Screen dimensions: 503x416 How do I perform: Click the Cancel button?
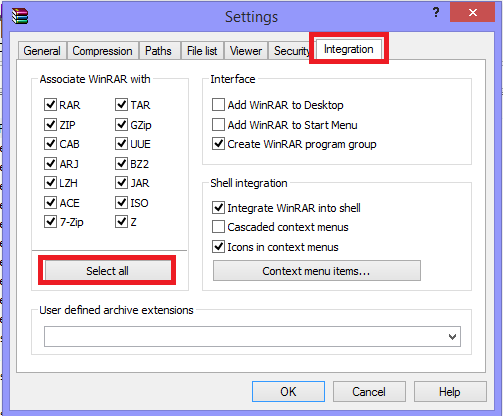pyautogui.click(x=369, y=392)
